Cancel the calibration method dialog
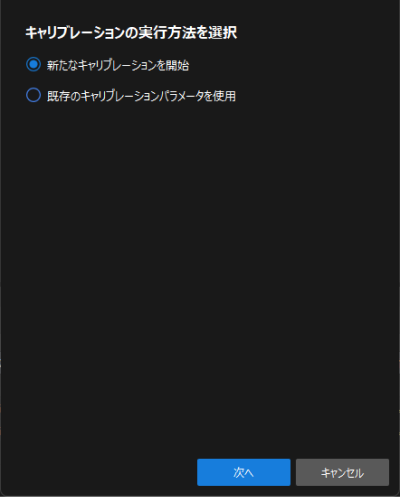 pos(342,472)
